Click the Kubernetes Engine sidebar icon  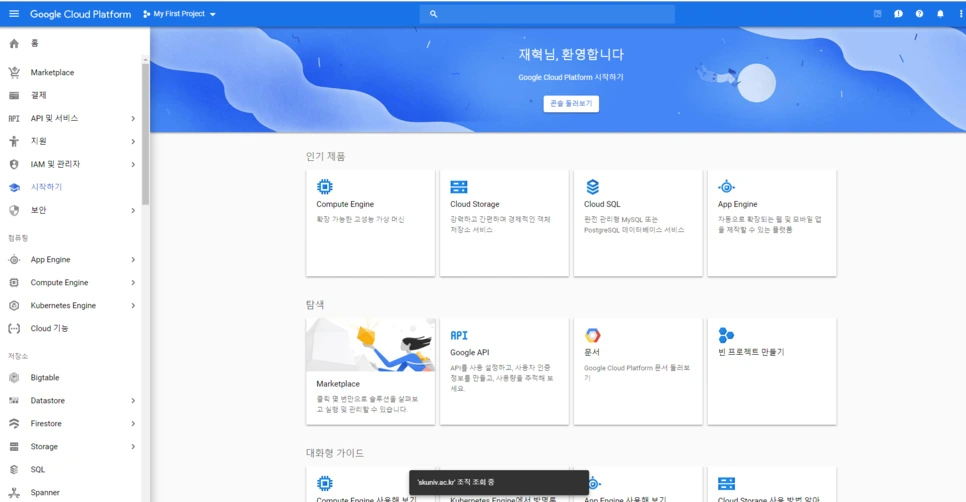pyautogui.click(x=14, y=306)
